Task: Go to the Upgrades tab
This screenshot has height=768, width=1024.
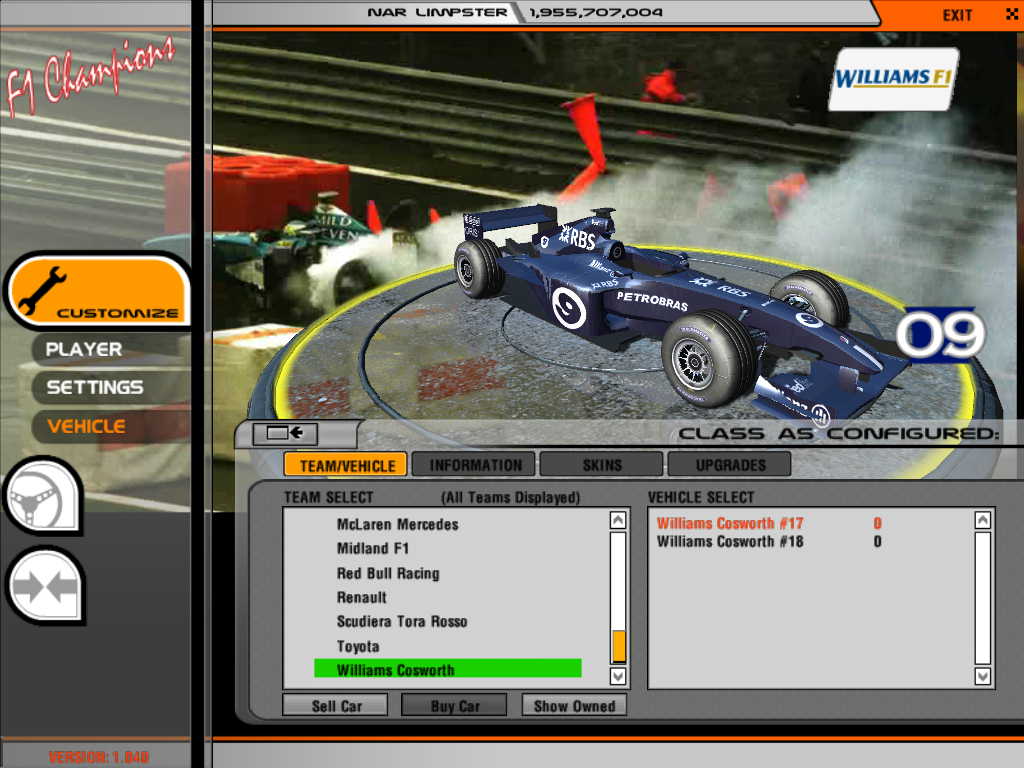Action: [730, 465]
